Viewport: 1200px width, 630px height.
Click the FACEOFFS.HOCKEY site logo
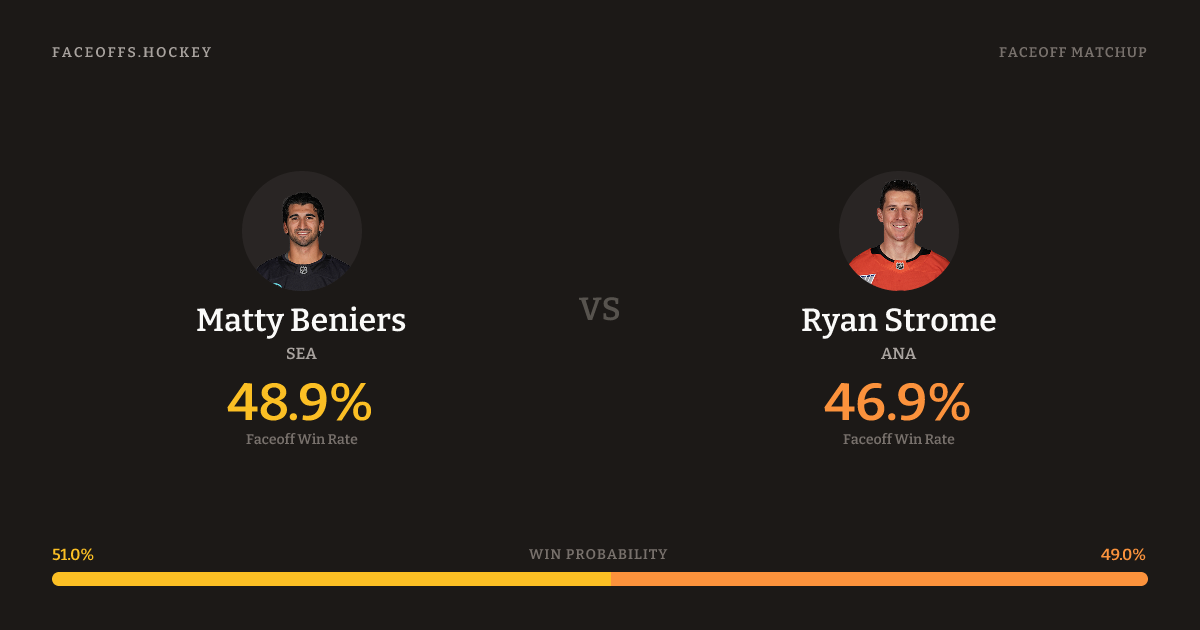click(132, 52)
